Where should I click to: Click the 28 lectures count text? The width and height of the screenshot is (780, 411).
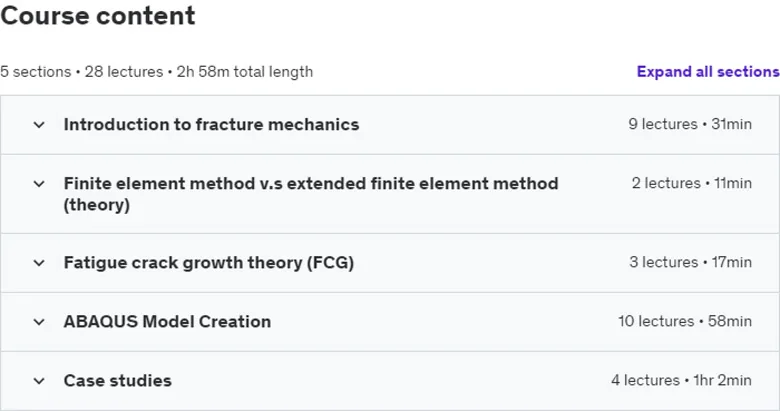pos(124,72)
